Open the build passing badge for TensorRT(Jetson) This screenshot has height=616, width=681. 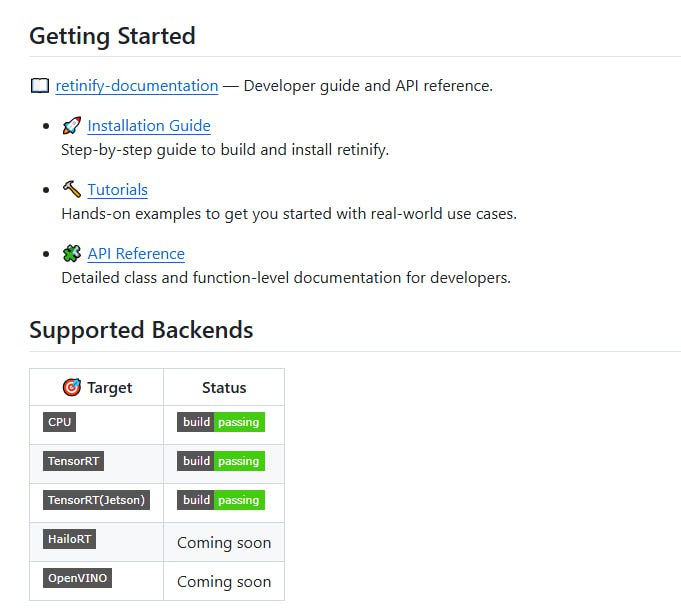click(221, 500)
